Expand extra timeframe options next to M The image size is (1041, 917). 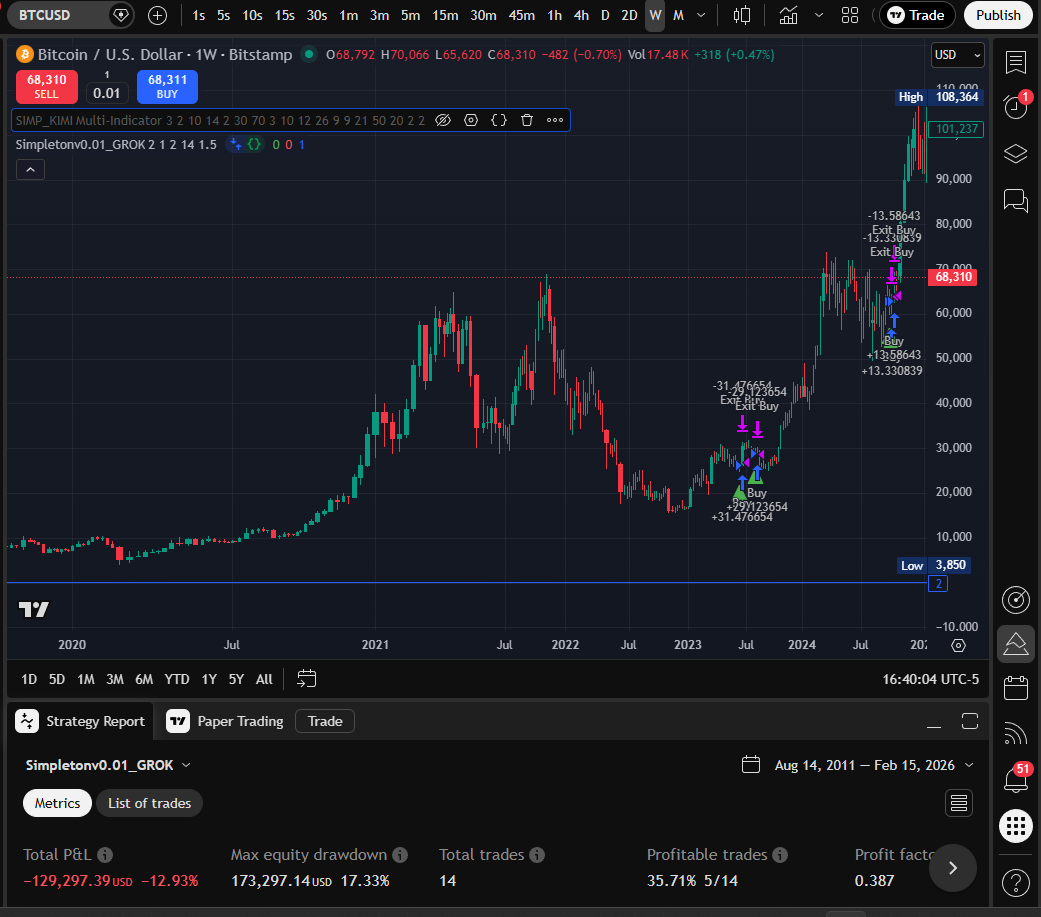[701, 15]
